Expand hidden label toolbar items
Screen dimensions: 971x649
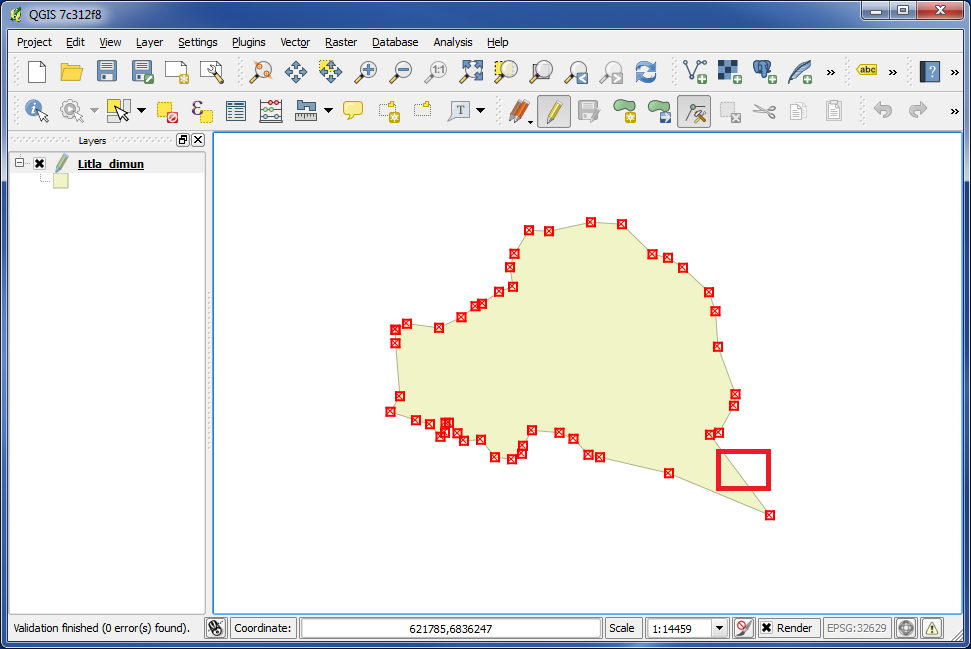[892, 72]
